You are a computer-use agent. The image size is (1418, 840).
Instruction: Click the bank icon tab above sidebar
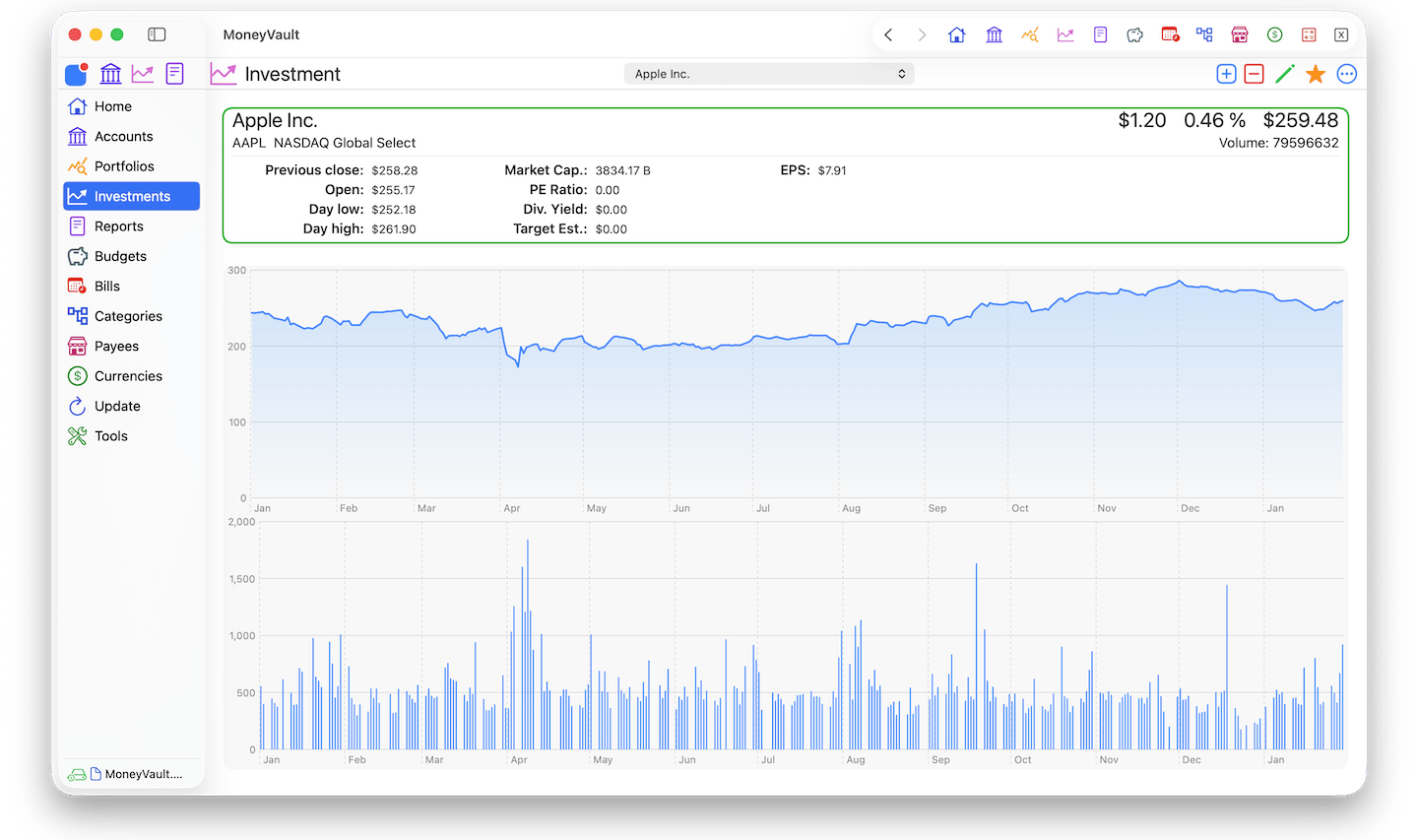(x=110, y=74)
